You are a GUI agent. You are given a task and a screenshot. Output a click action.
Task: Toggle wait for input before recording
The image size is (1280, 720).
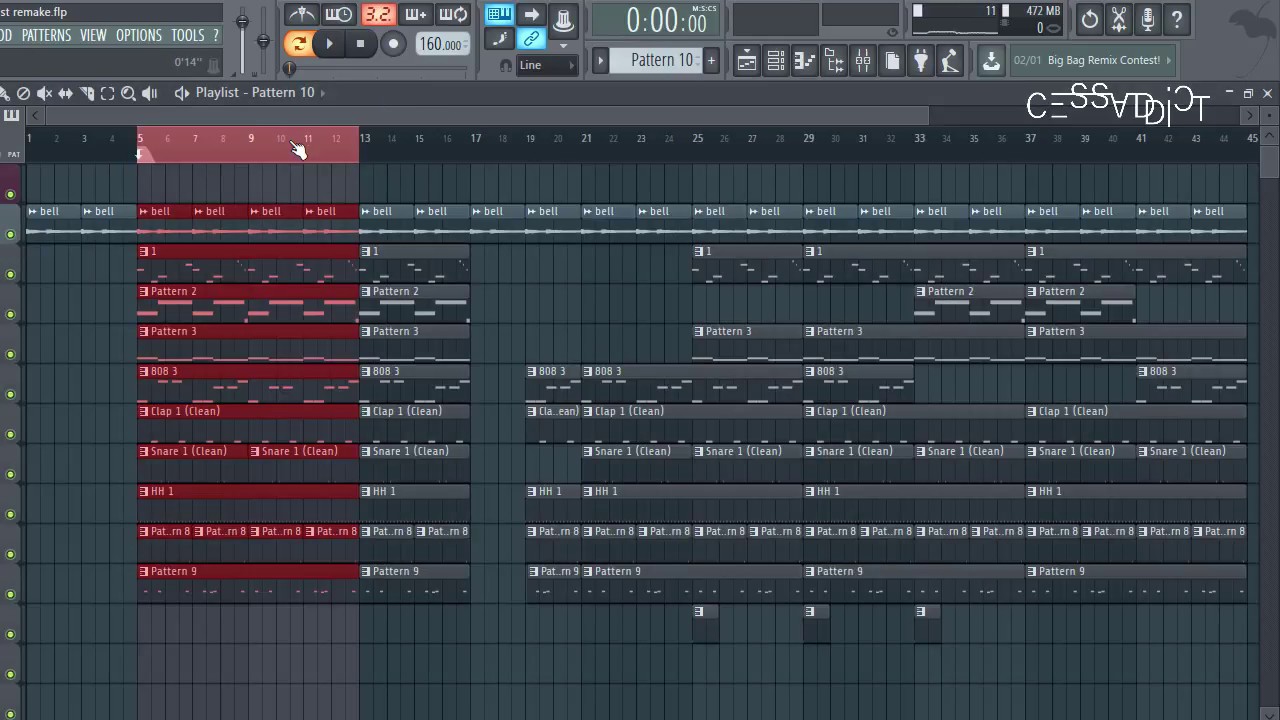339,15
